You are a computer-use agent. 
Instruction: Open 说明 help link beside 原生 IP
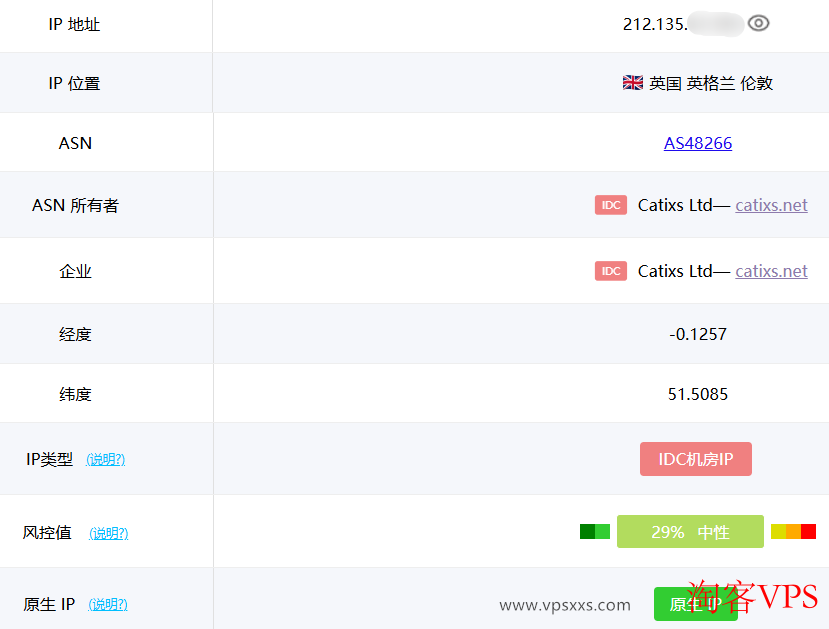109,604
